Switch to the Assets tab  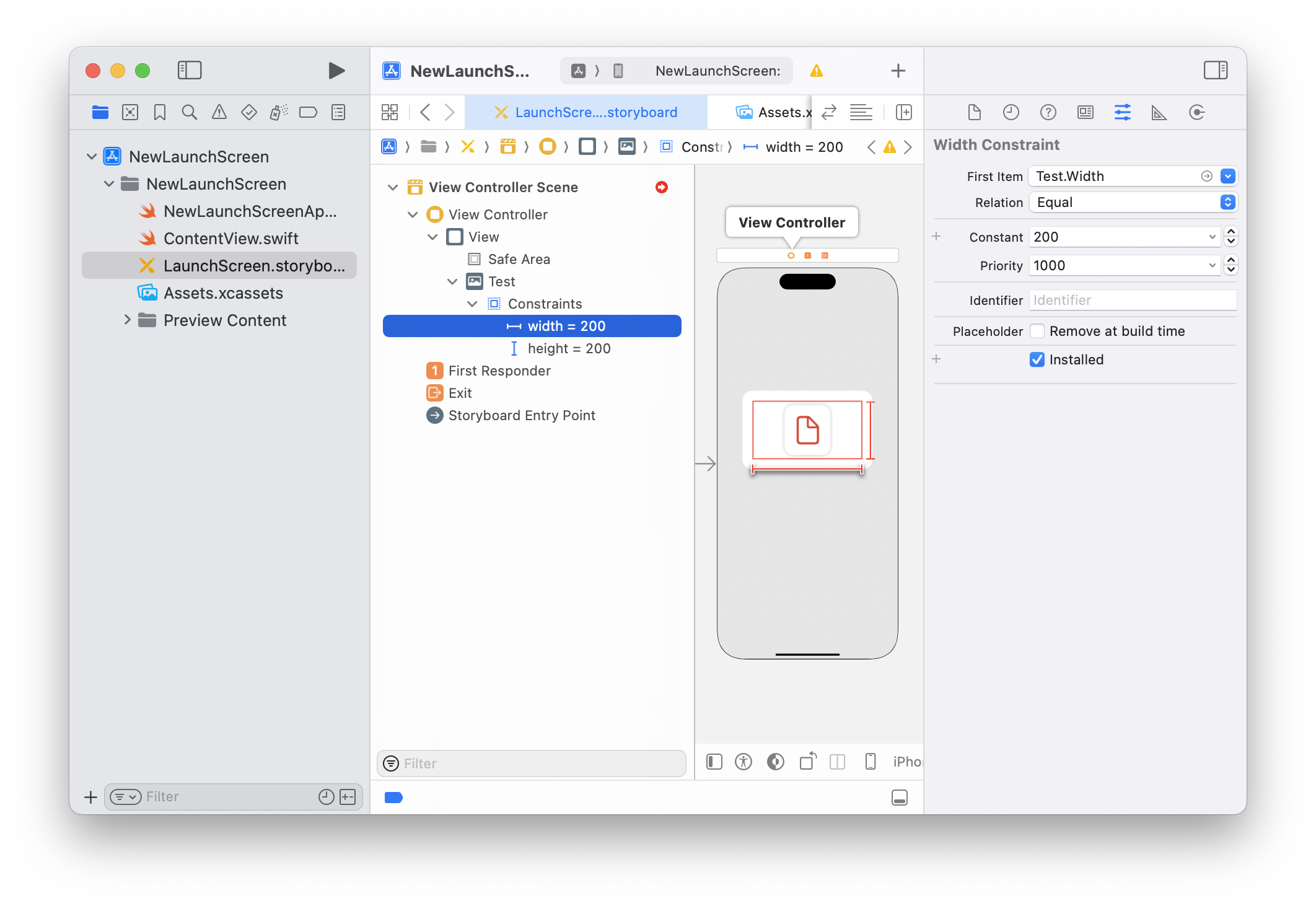click(773, 112)
